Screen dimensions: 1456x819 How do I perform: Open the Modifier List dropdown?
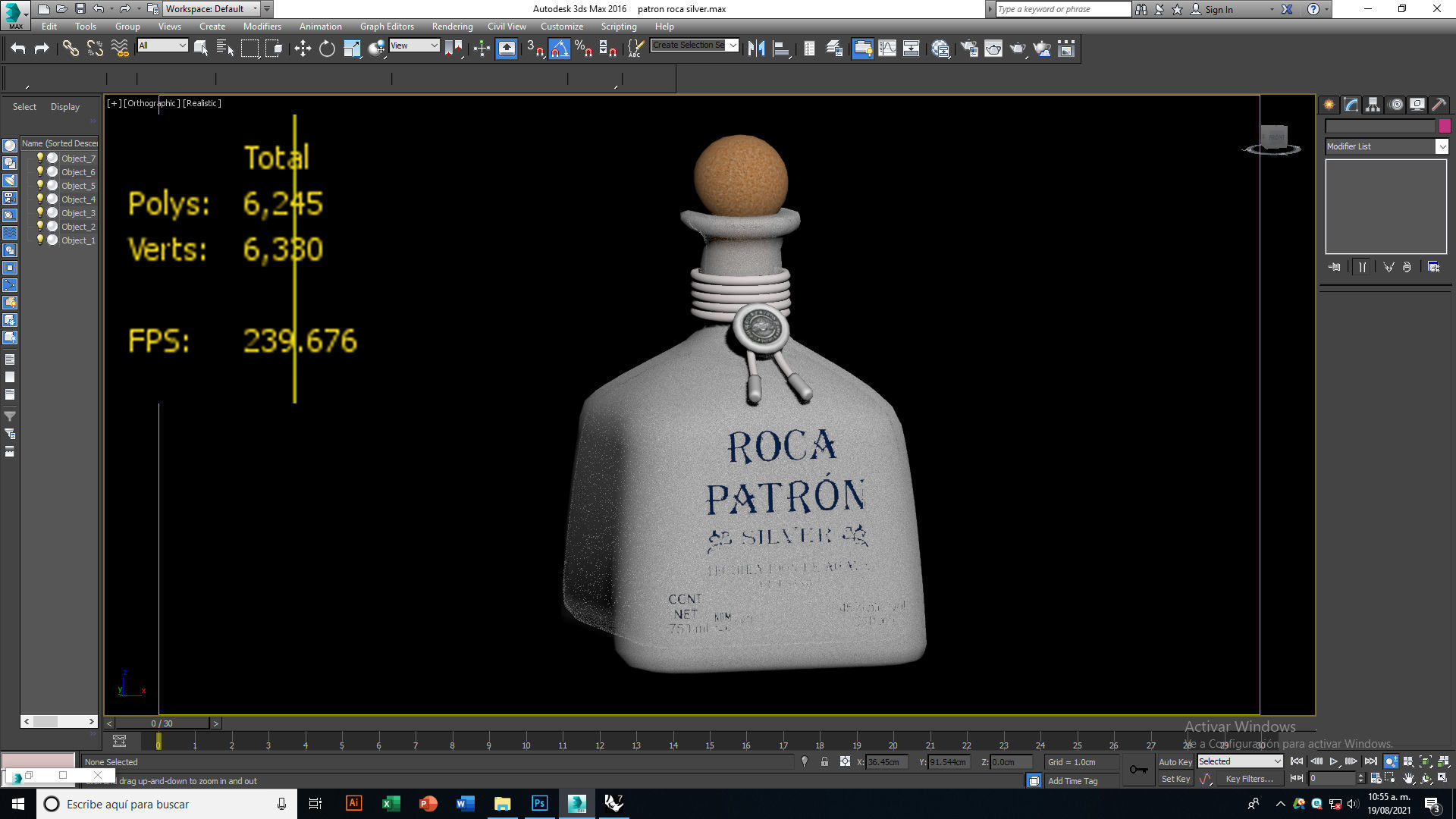(x=1386, y=146)
